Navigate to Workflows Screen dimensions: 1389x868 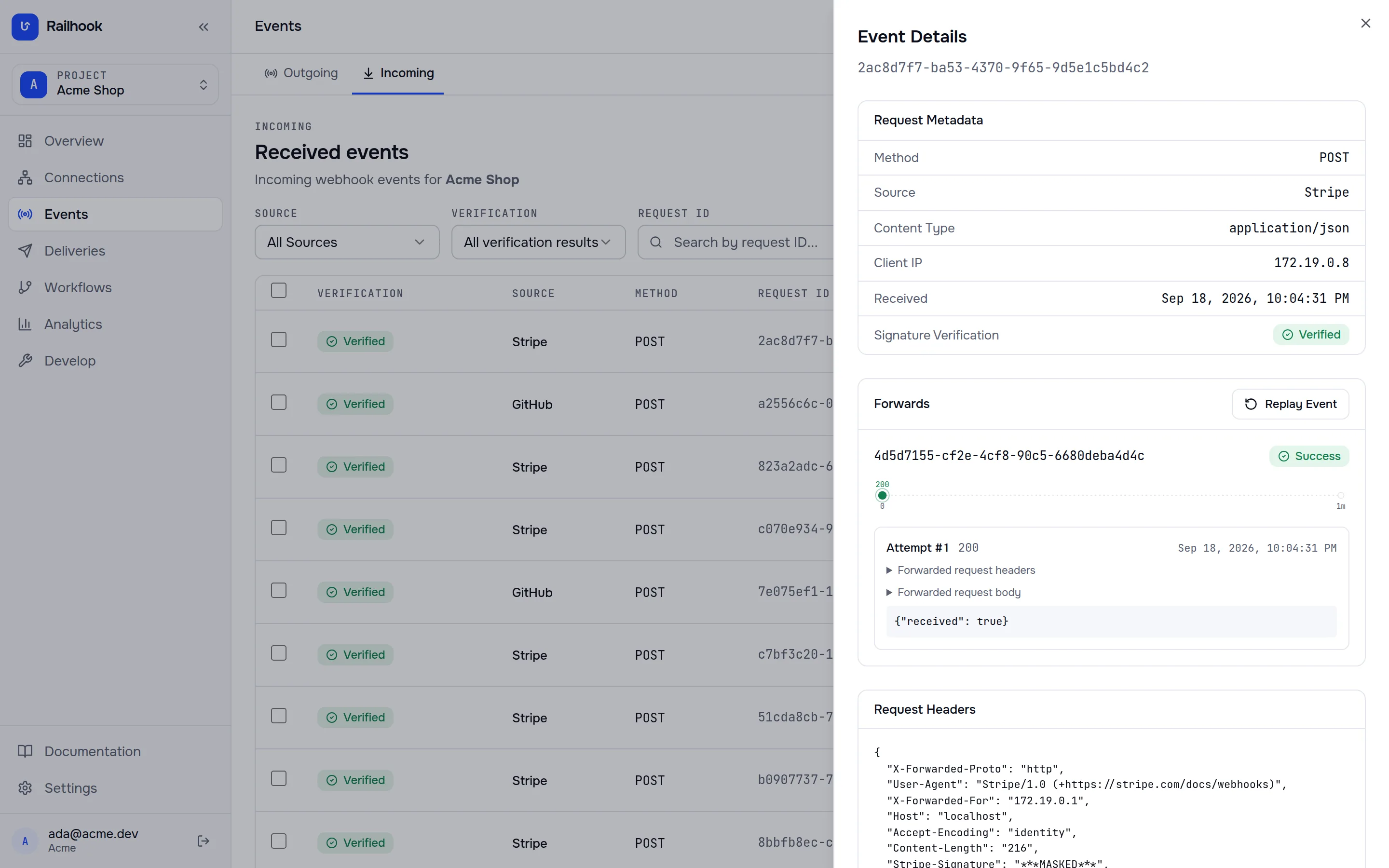115,287
